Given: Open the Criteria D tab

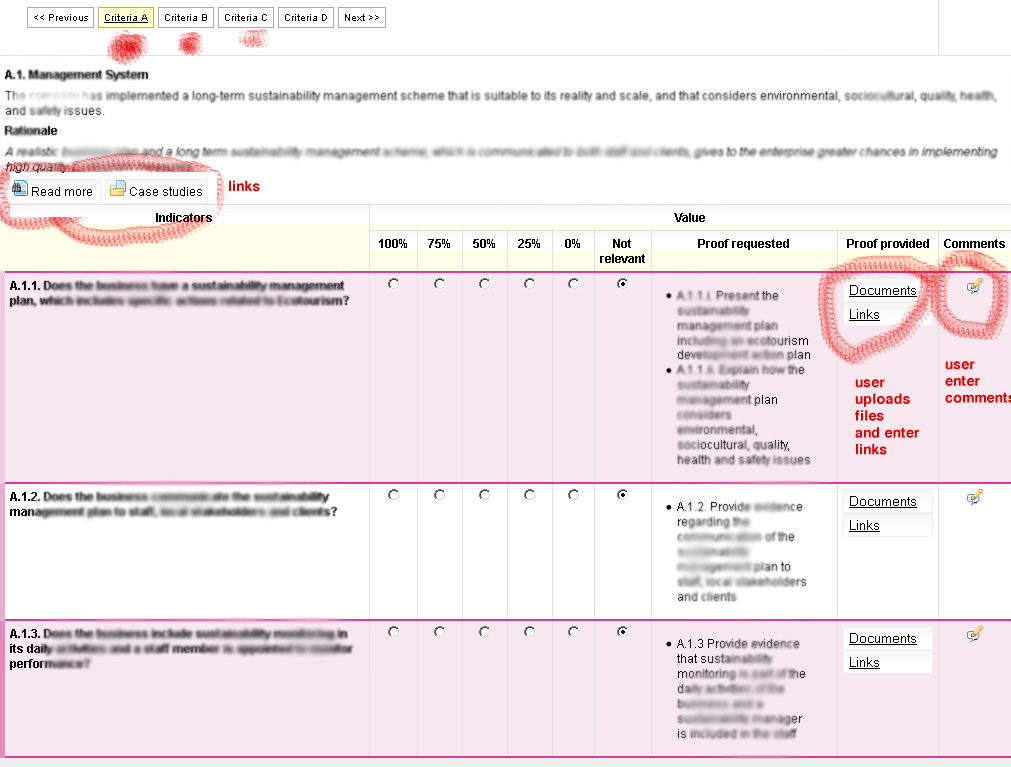Looking at the screenshot, I should (x=306, y=18).
